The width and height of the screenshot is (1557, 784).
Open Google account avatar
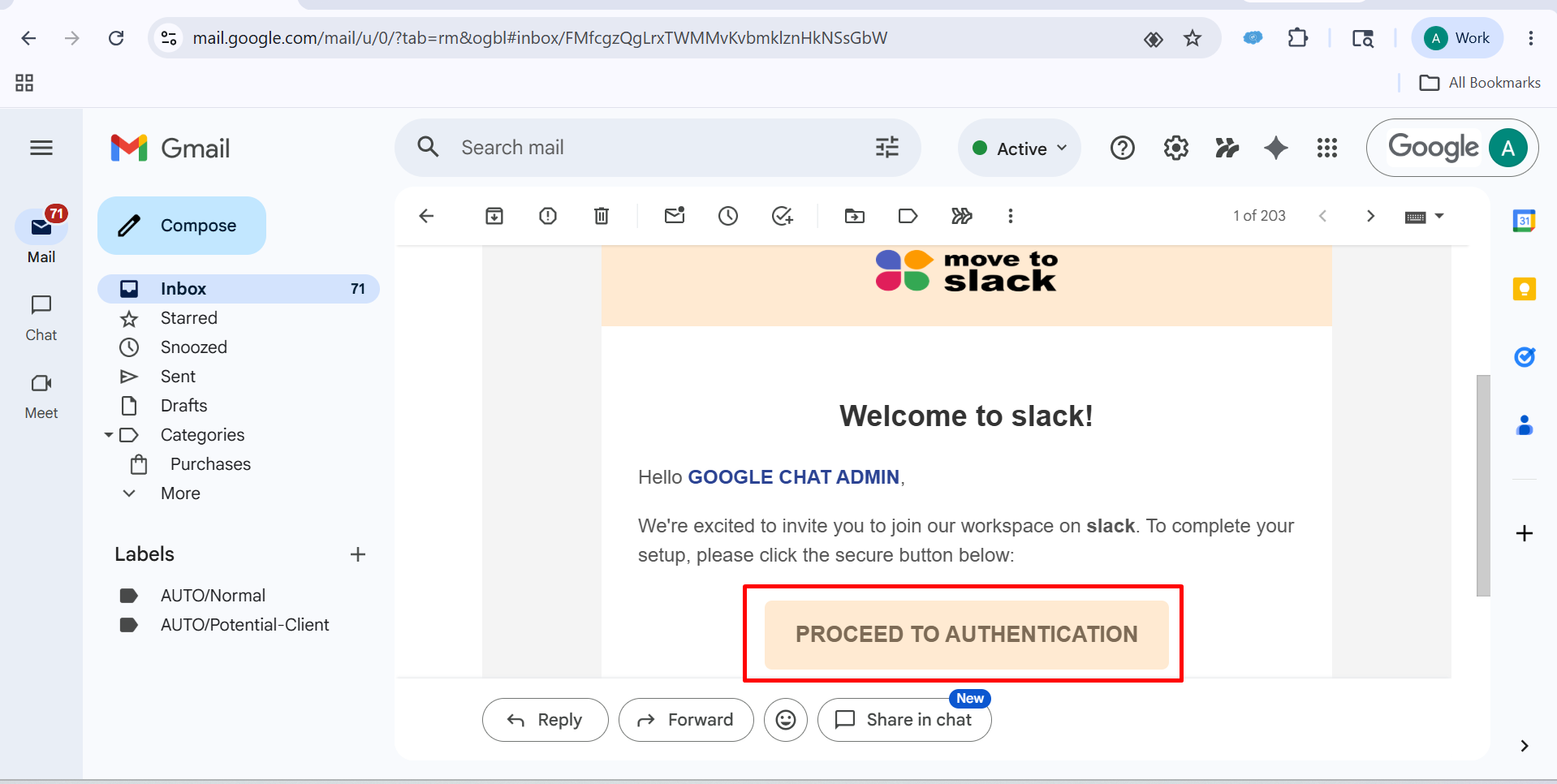coord(1508,148)
